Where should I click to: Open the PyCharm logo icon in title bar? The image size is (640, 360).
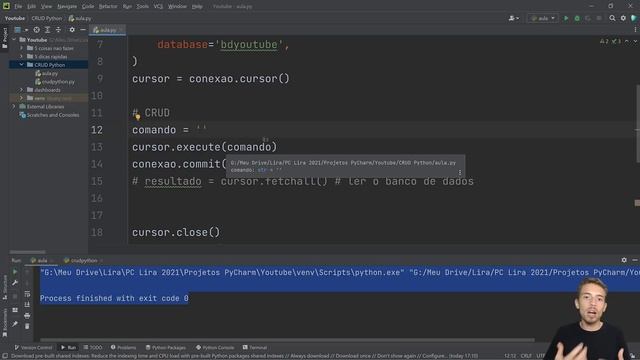[6, 6]
